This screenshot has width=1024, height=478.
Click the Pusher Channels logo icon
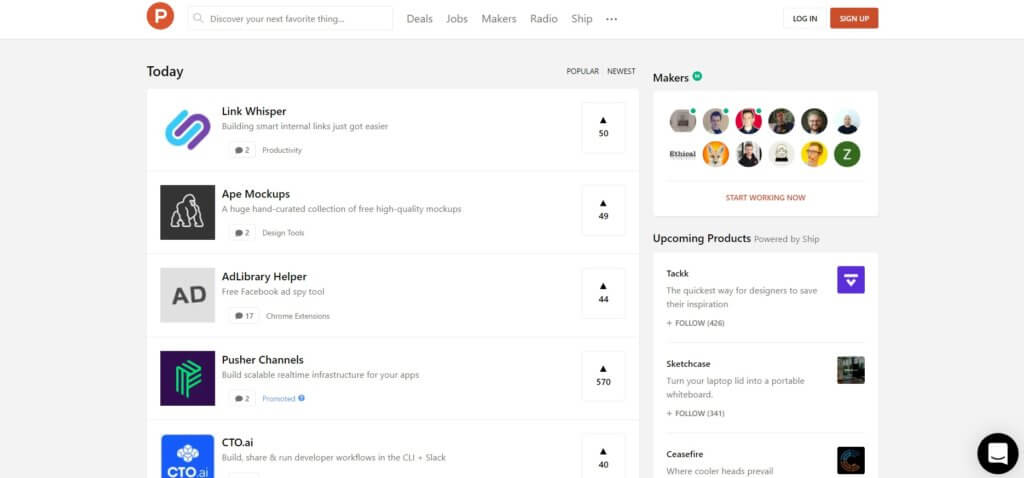(x=187, y=378)
